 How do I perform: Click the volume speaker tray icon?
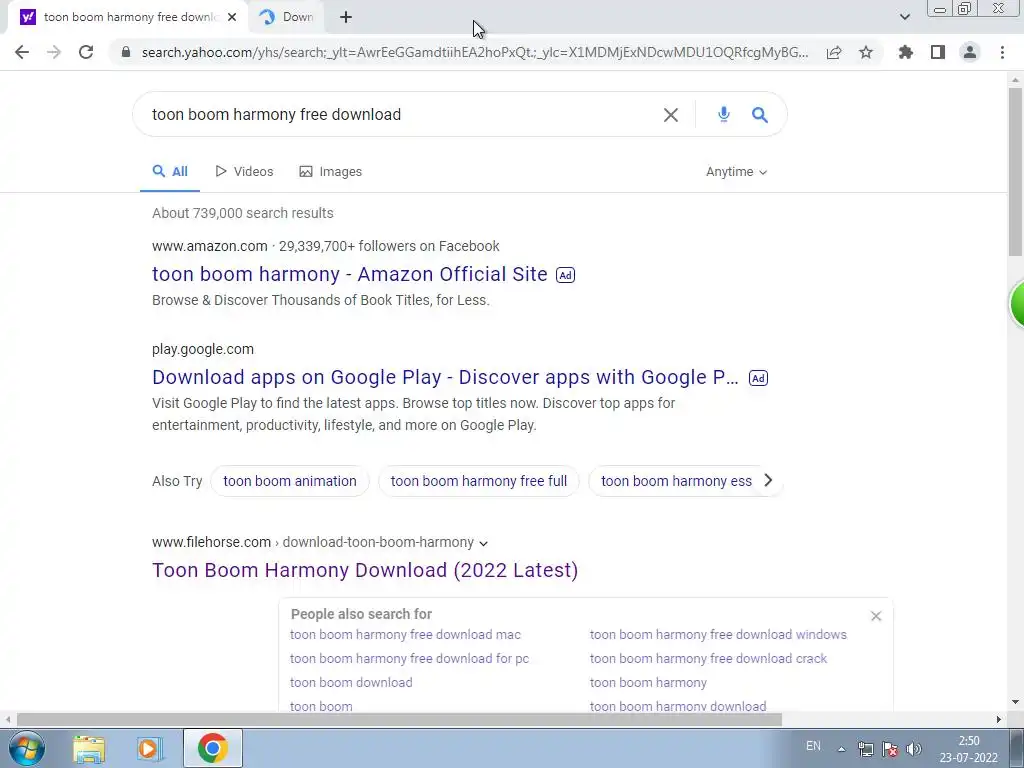tap(914, 749)
